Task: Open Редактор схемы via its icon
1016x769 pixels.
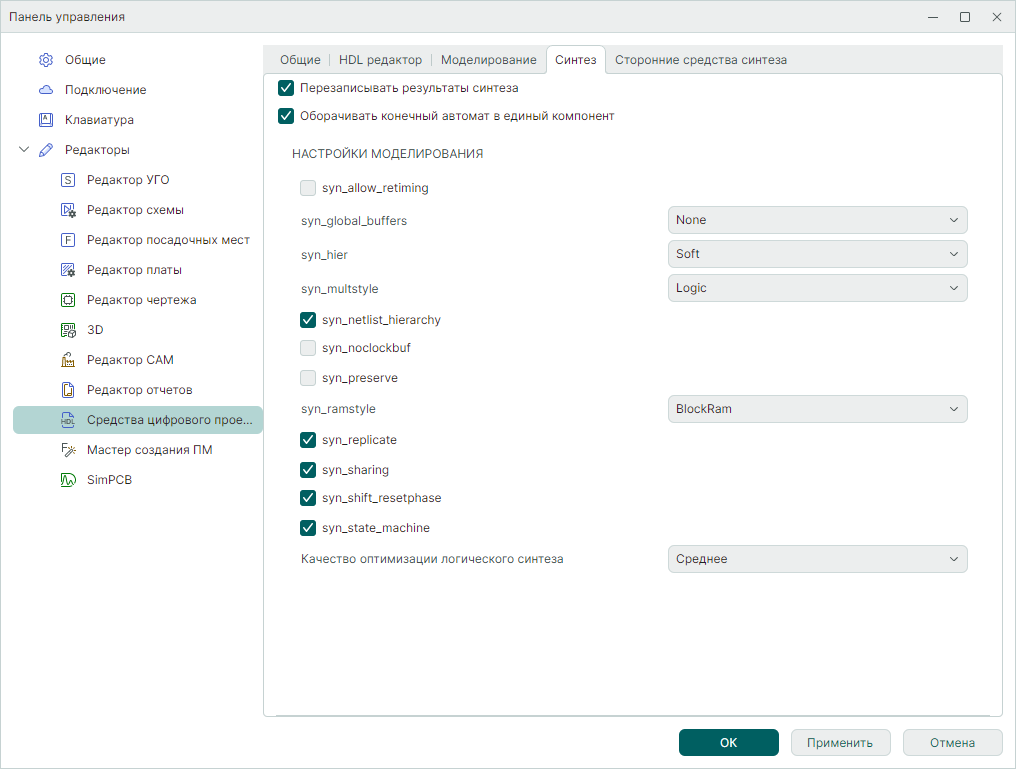Action: [x=68, y=210]
